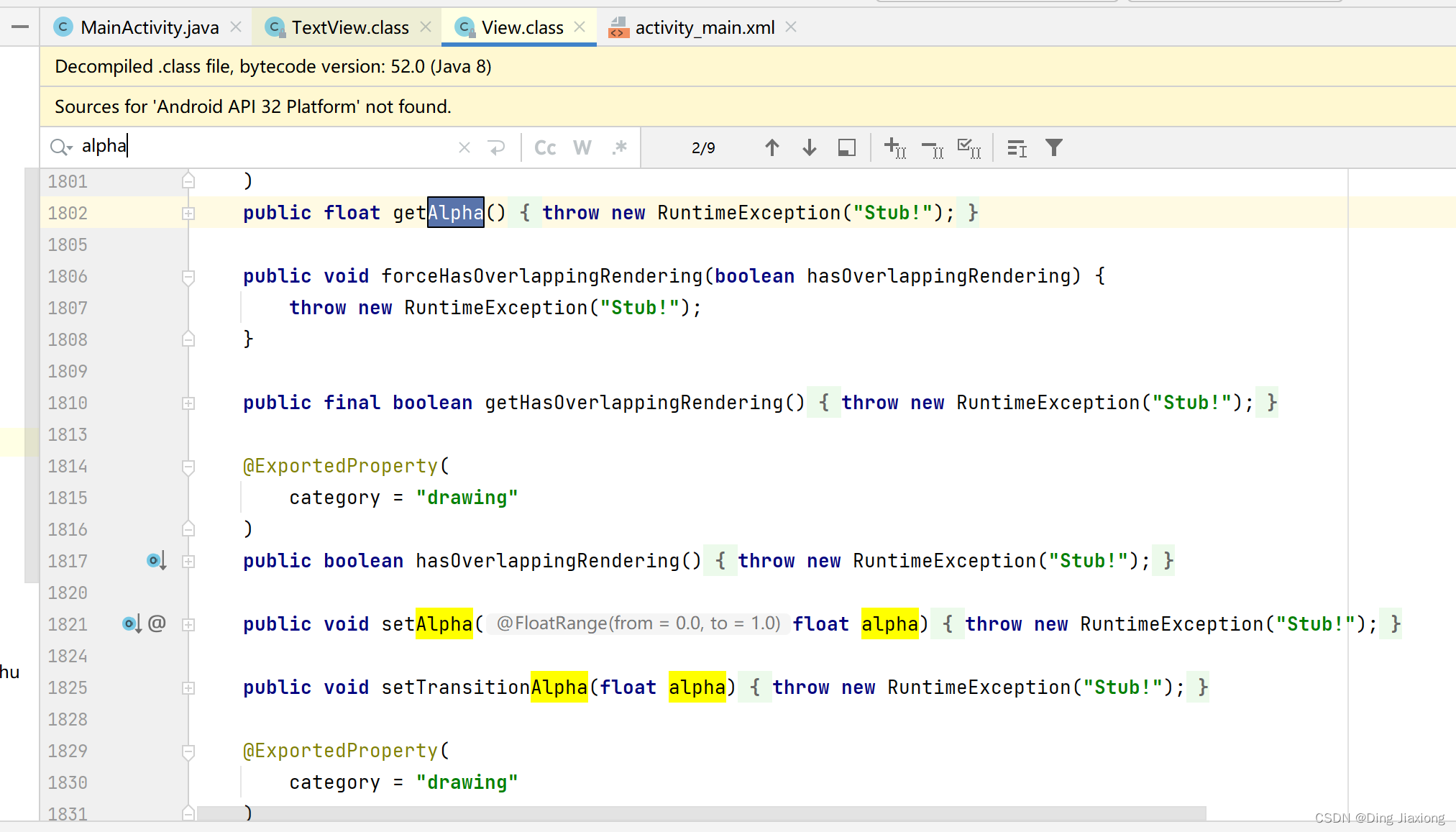
Task: Click the case-sensitive search toggle (Cc)
Action: 544,147
